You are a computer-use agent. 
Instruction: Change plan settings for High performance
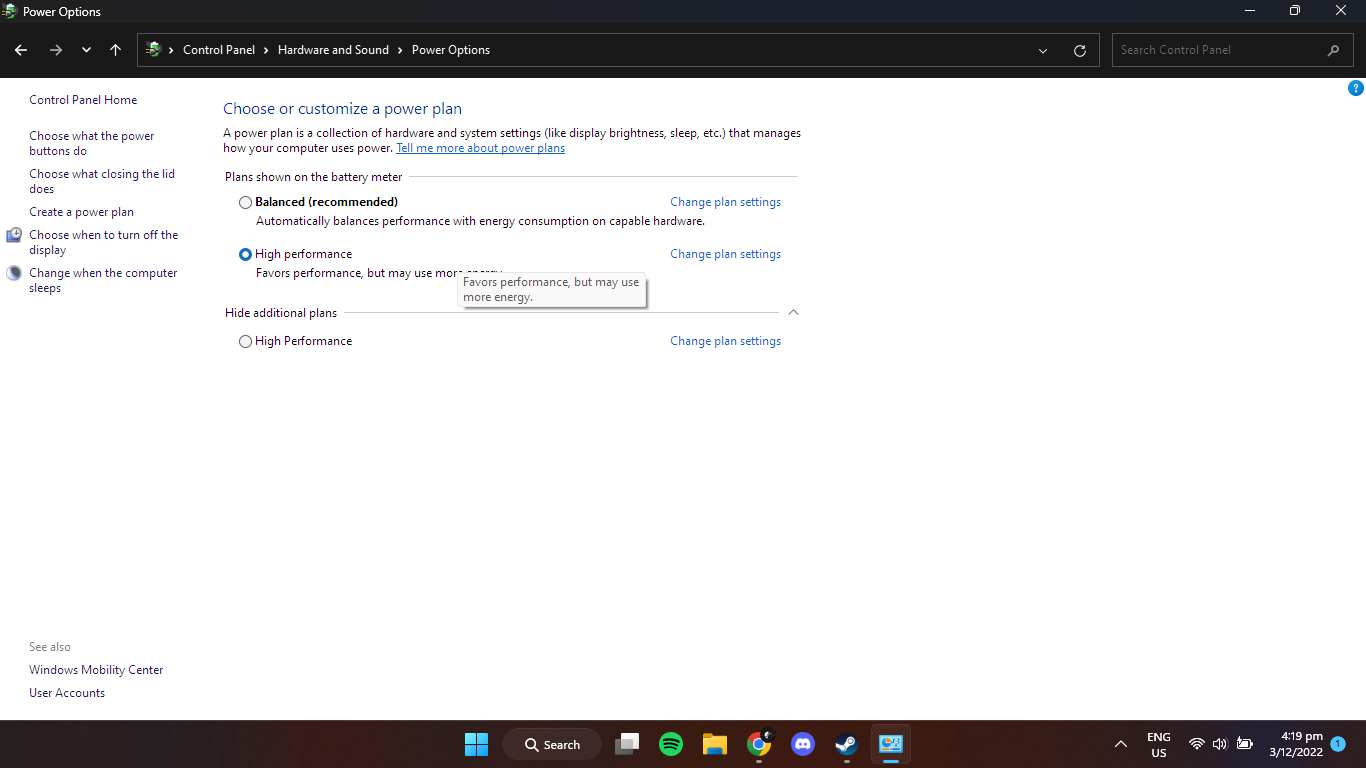(x=725, y=254)
